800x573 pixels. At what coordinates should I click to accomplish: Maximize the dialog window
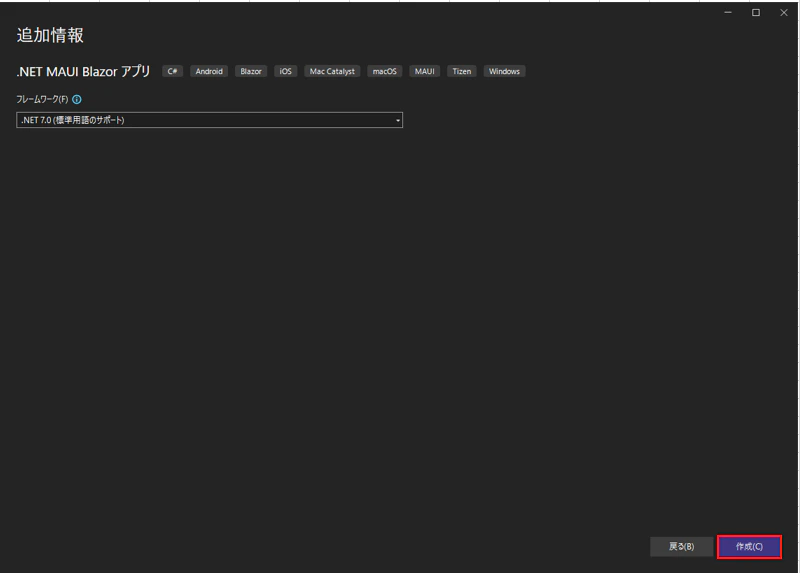click(756, 12)
